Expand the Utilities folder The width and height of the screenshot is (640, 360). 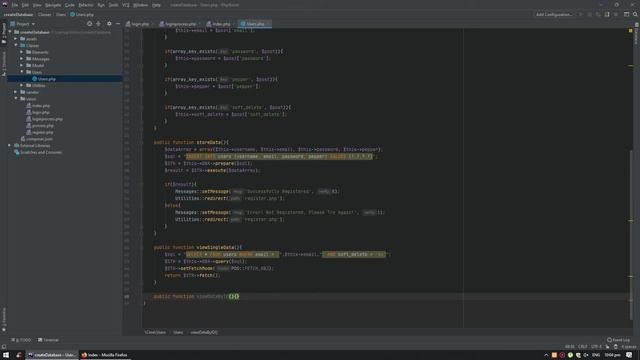click(22, 85)
